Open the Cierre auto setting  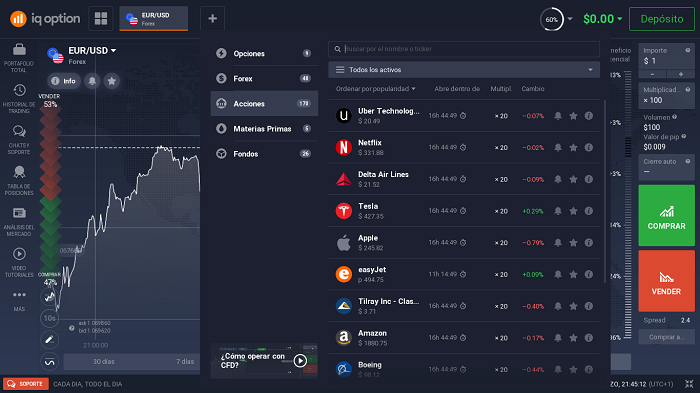667,167
